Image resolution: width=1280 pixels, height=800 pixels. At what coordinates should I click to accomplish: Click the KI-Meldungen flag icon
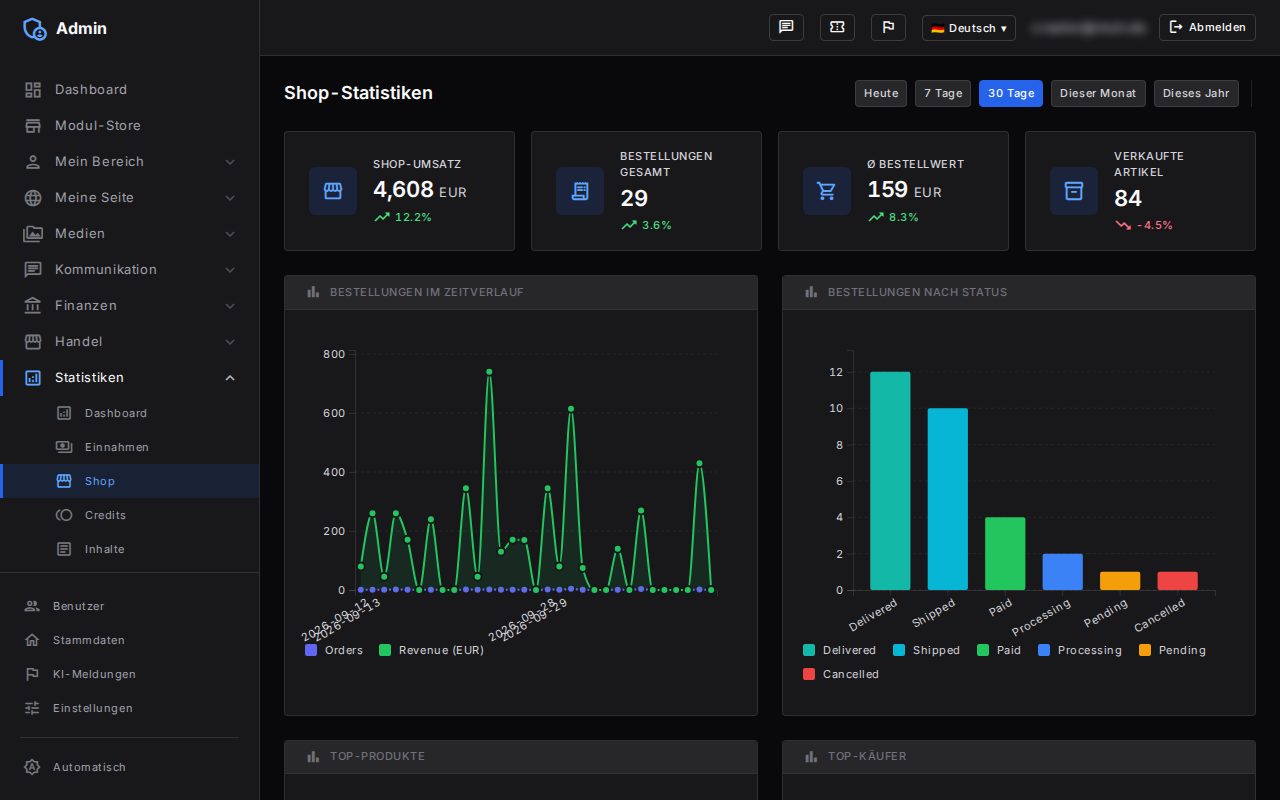(x=32, y=674)
